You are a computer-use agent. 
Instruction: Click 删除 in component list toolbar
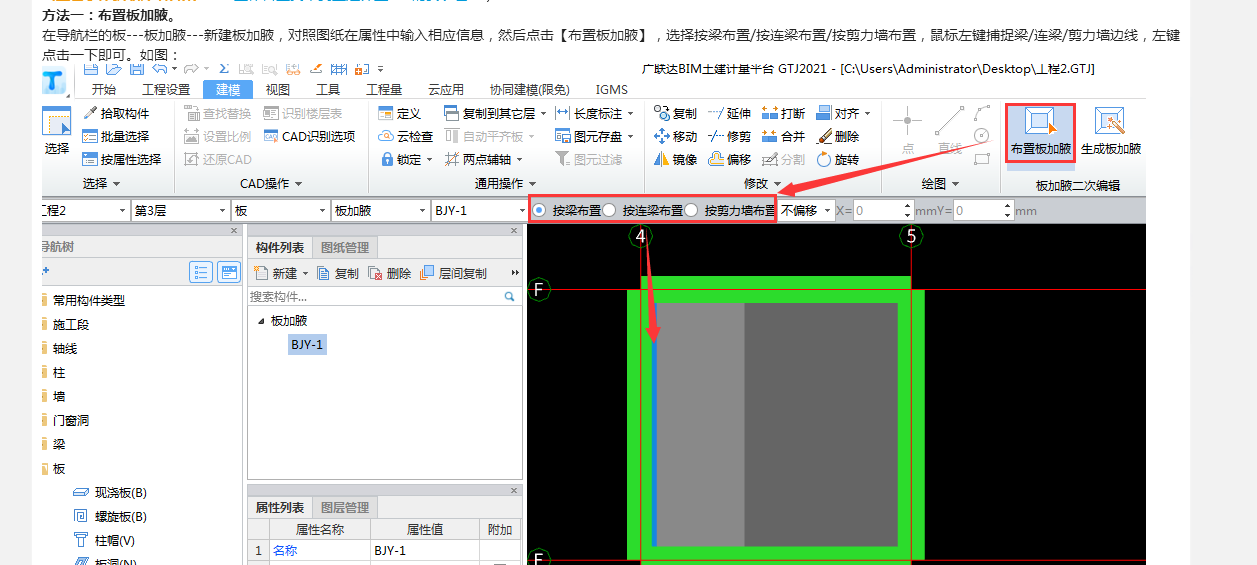coord(390,273)
